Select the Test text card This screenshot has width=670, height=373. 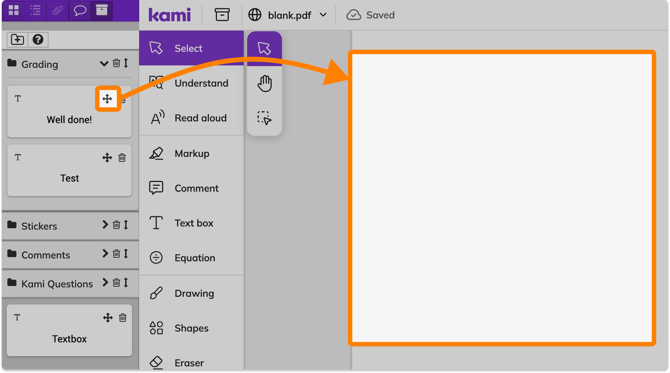click(69, 170)
